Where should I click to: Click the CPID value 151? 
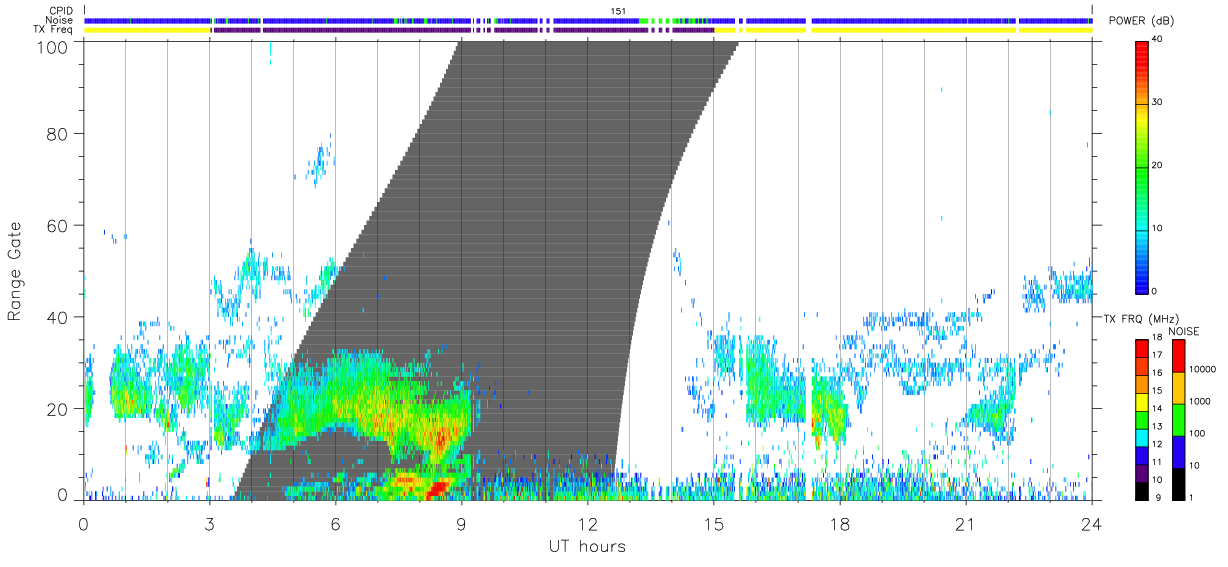pyautogui.click(x=618, y=11)
